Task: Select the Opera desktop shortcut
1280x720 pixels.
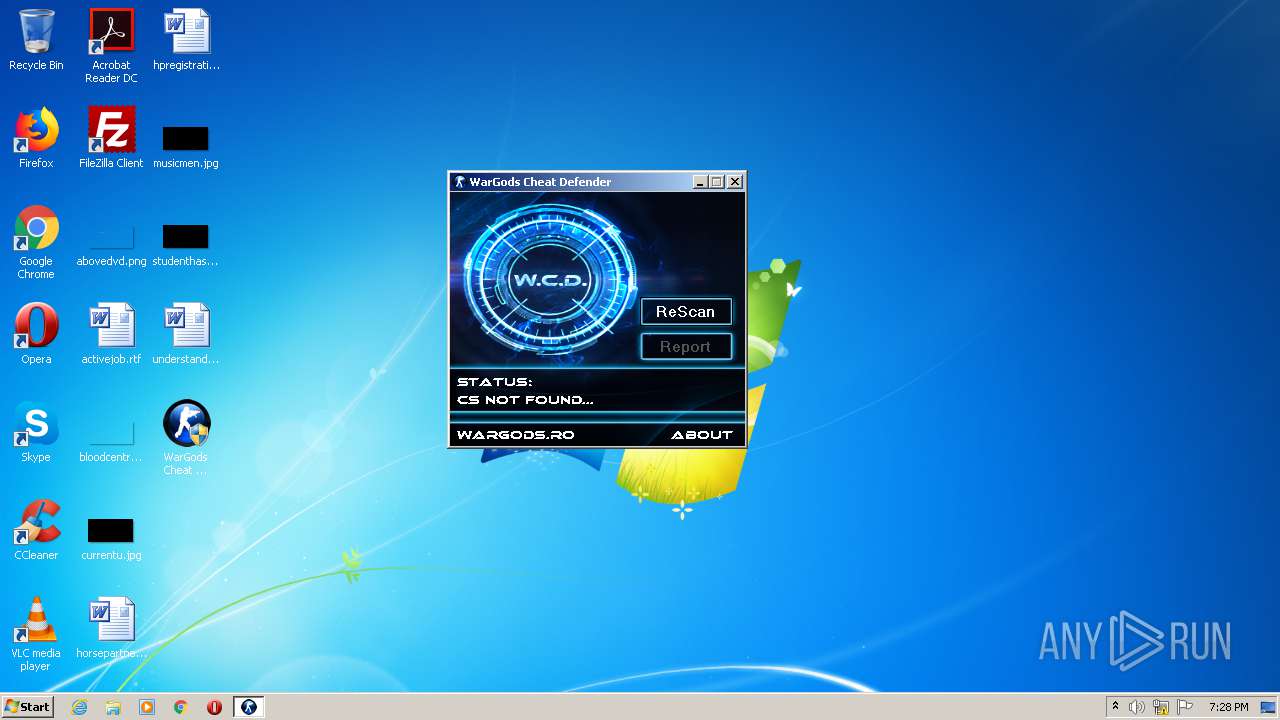Action: 36,334
